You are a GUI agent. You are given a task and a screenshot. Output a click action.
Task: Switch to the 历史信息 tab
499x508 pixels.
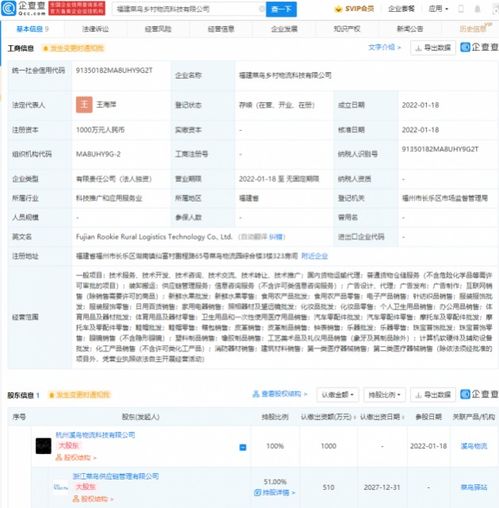pyautogui.click(x=474, y=29)
